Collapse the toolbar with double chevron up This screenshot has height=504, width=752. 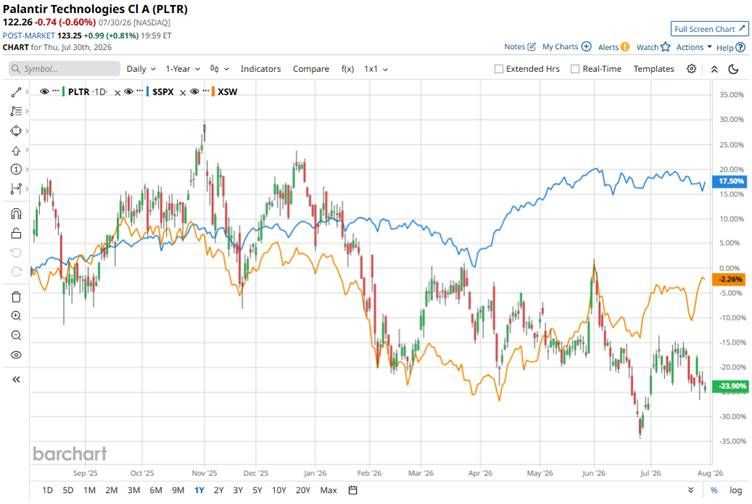pyautogui.click(x=714, y=69)
